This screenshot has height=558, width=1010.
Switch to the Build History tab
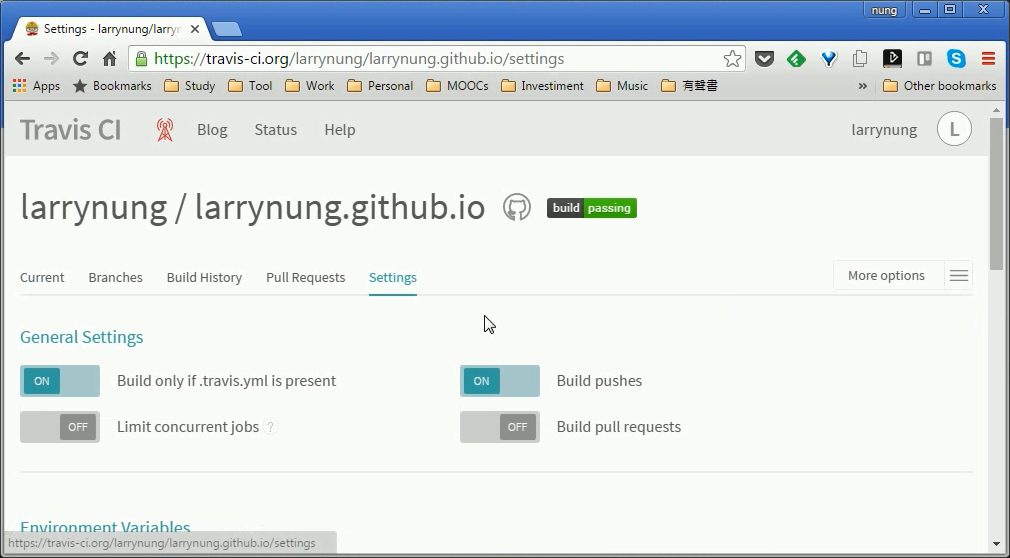[x=204, y=278]
